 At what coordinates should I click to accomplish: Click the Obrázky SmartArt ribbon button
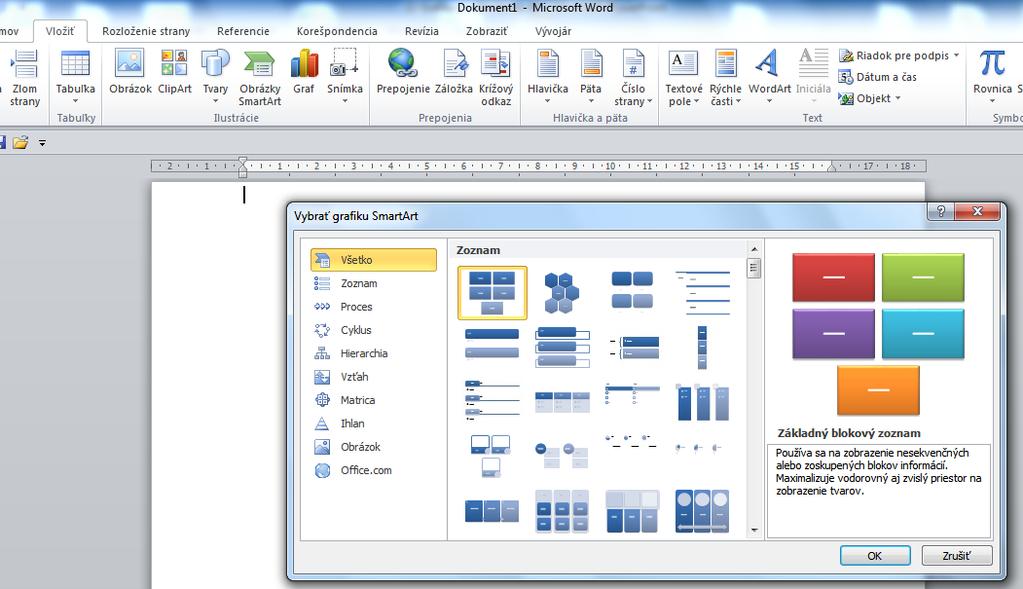pos(260,78)
